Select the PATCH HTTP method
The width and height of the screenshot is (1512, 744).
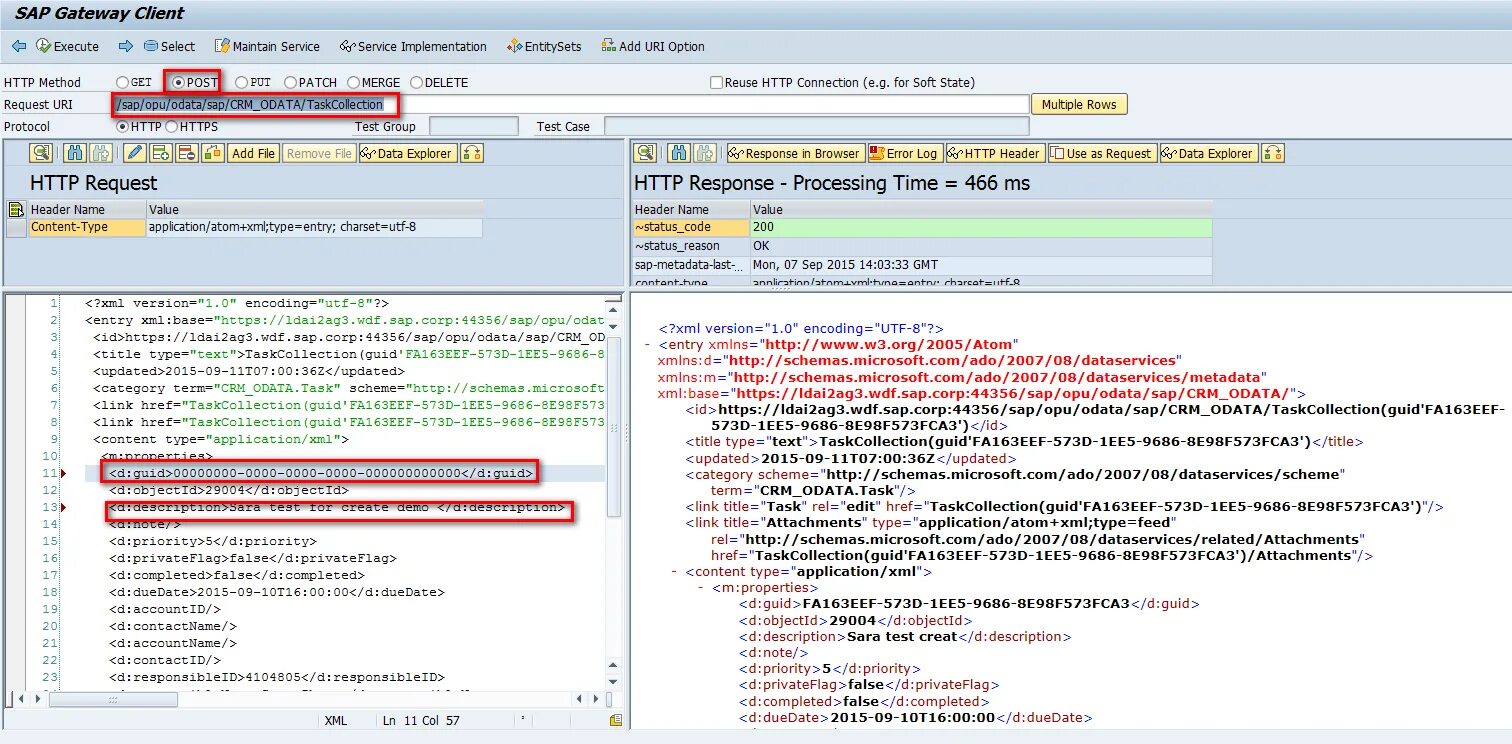(x=290, y=83)
